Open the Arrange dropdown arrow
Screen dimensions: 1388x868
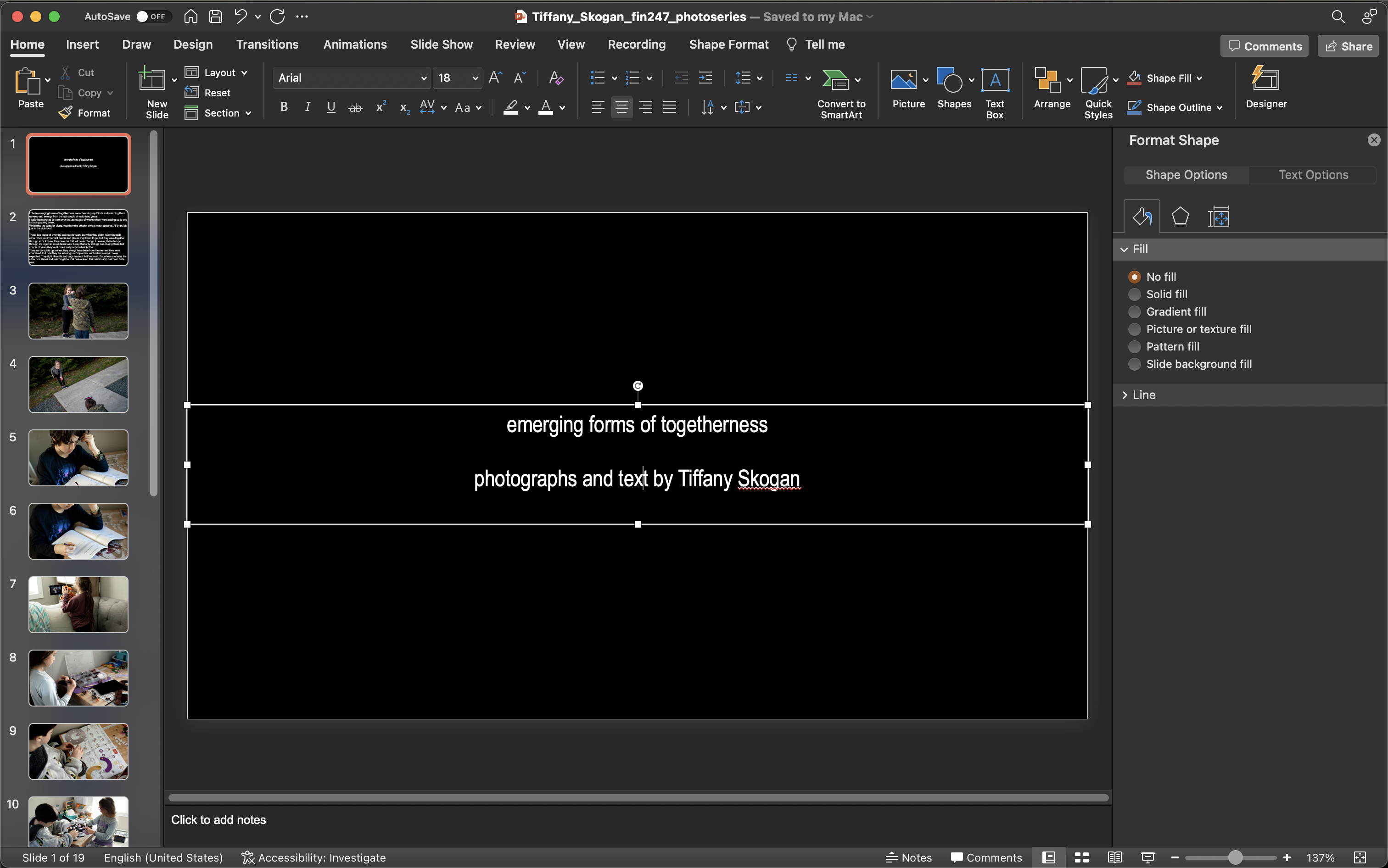1069,80
